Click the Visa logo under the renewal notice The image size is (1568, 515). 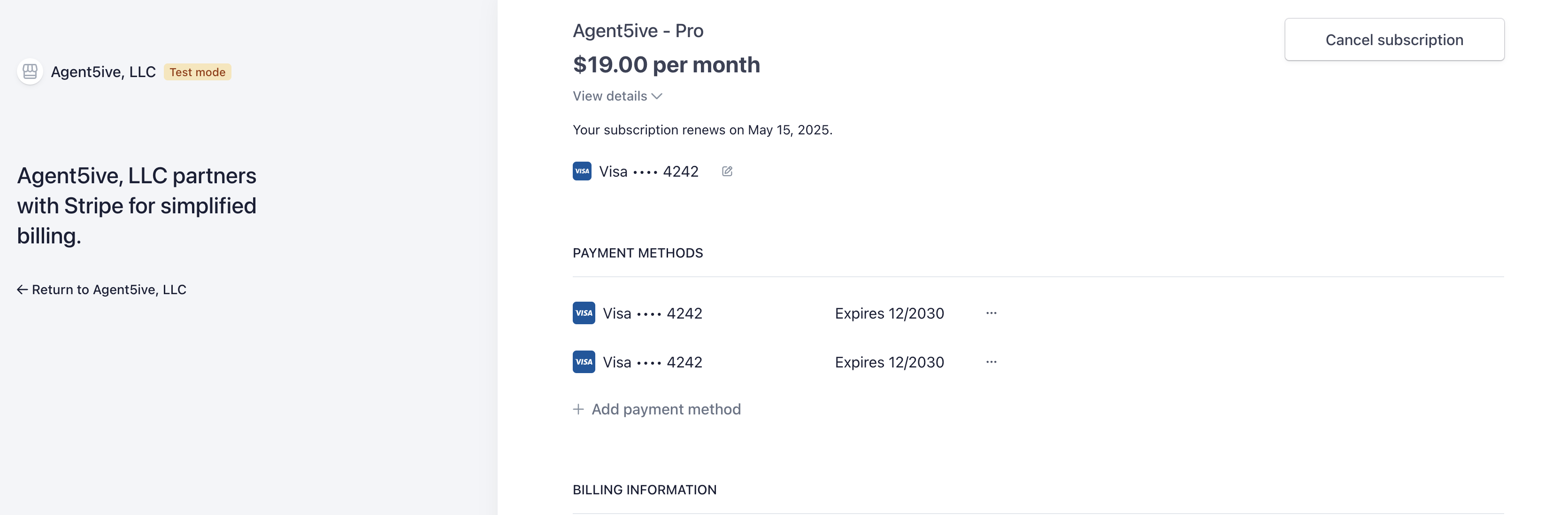(582, 171)
